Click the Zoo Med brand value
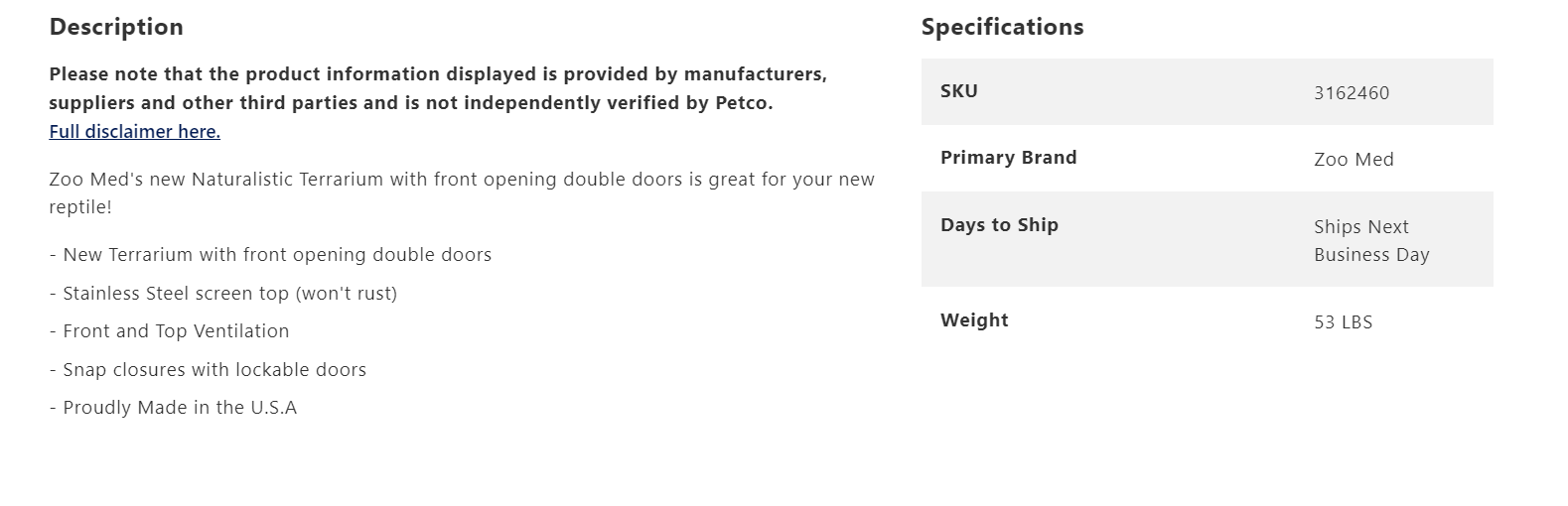The height and width of the screenshot is (506, 1568). (x=1354, y=160)
